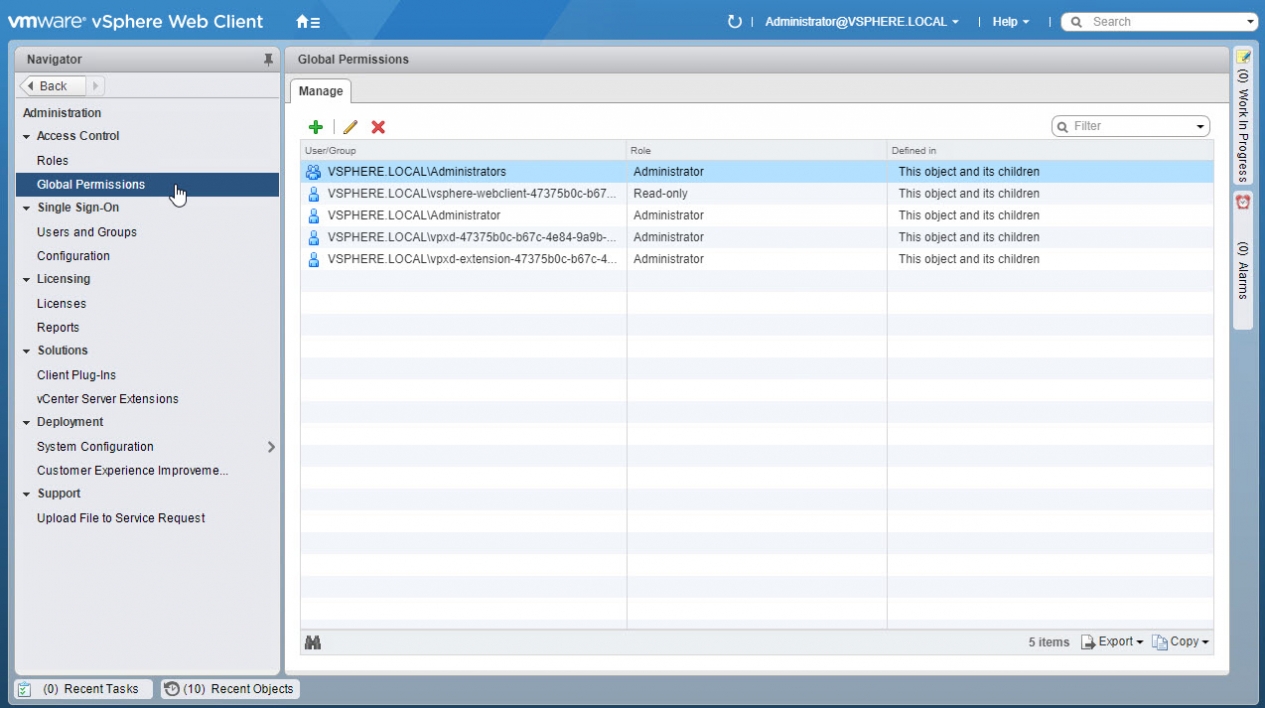Open the Administrator@VSPHERE.LOCAL user dropdown
This screenshot has width=1265, height=708.
click(x=861, y=21)
